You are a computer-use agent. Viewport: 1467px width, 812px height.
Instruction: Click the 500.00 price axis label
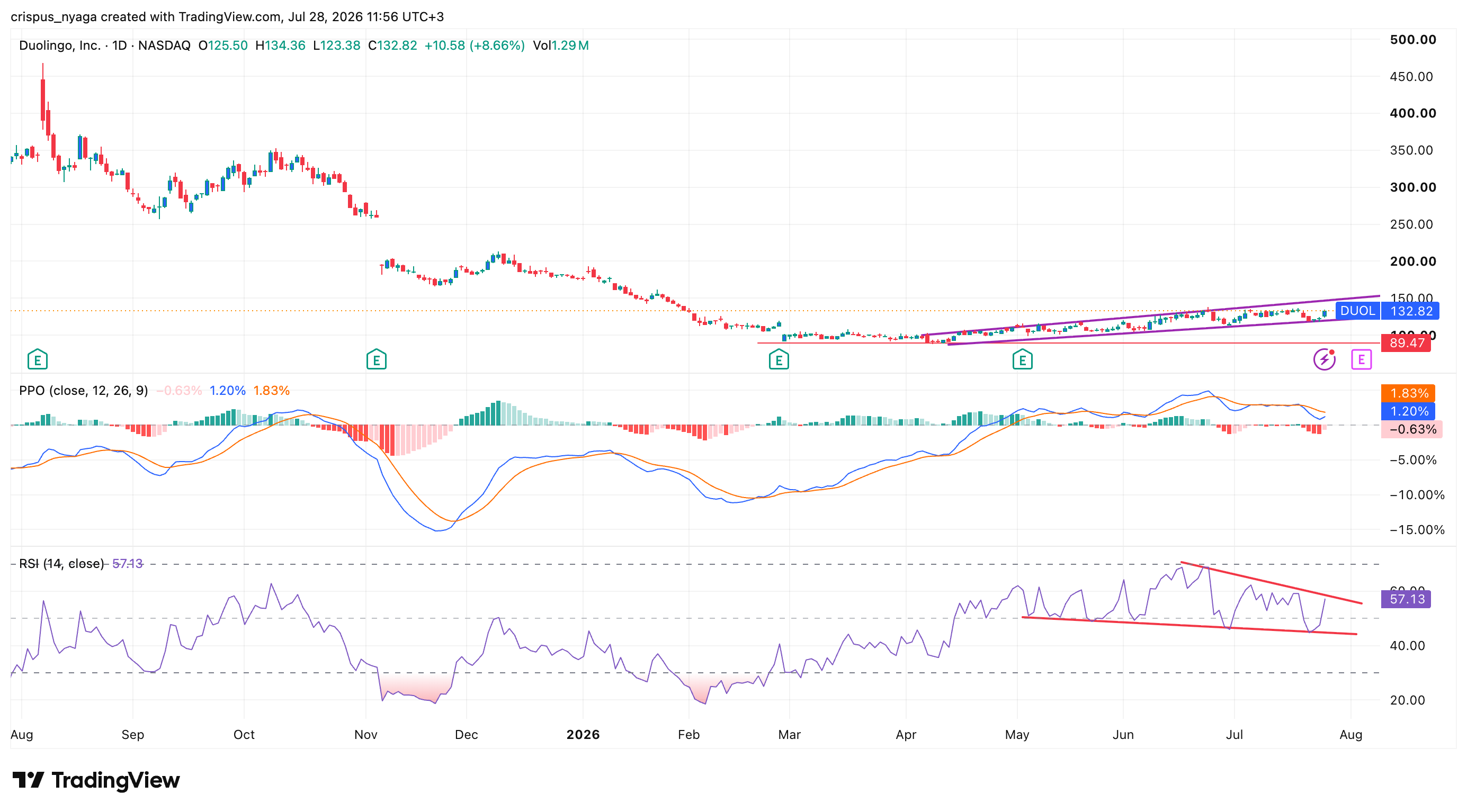click(1413, 39)
